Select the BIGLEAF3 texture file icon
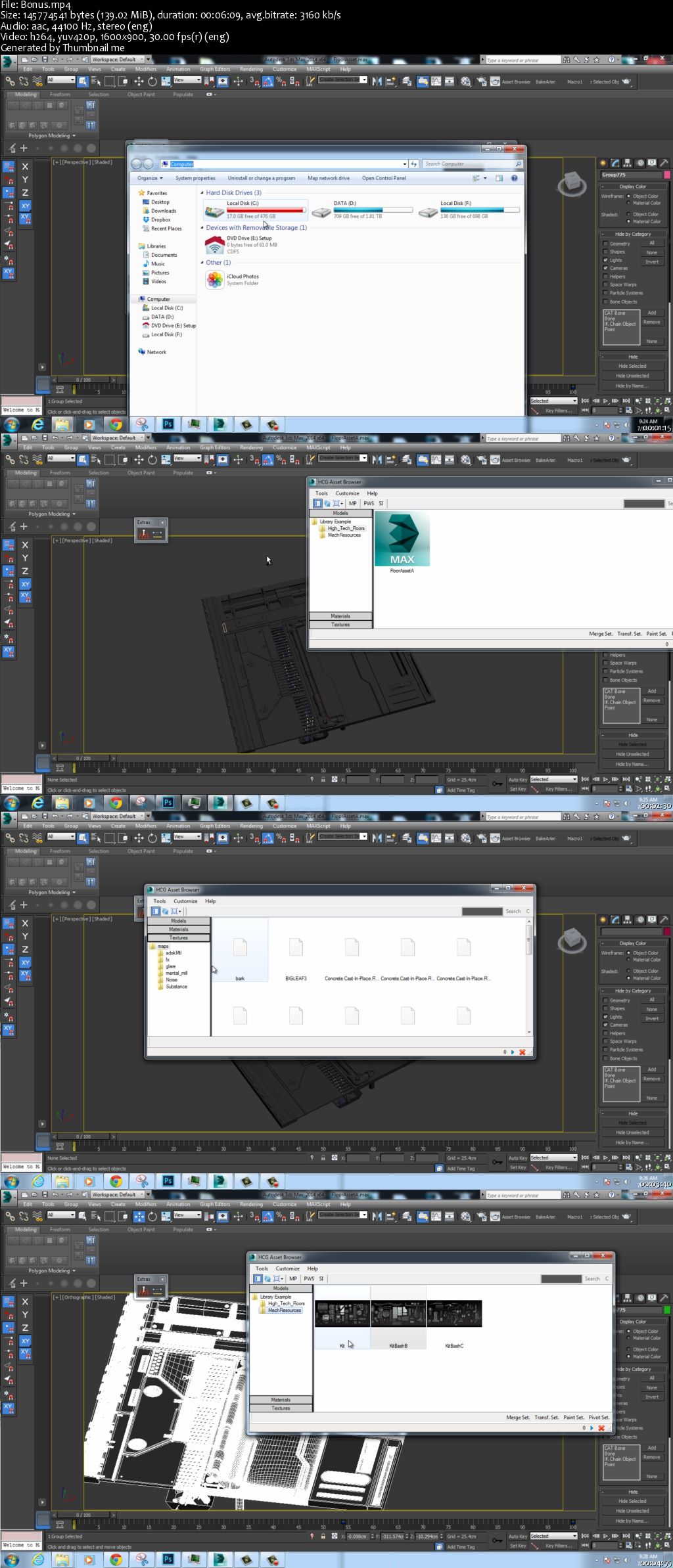The image size is (673, 1568). [x=296, y=948]
